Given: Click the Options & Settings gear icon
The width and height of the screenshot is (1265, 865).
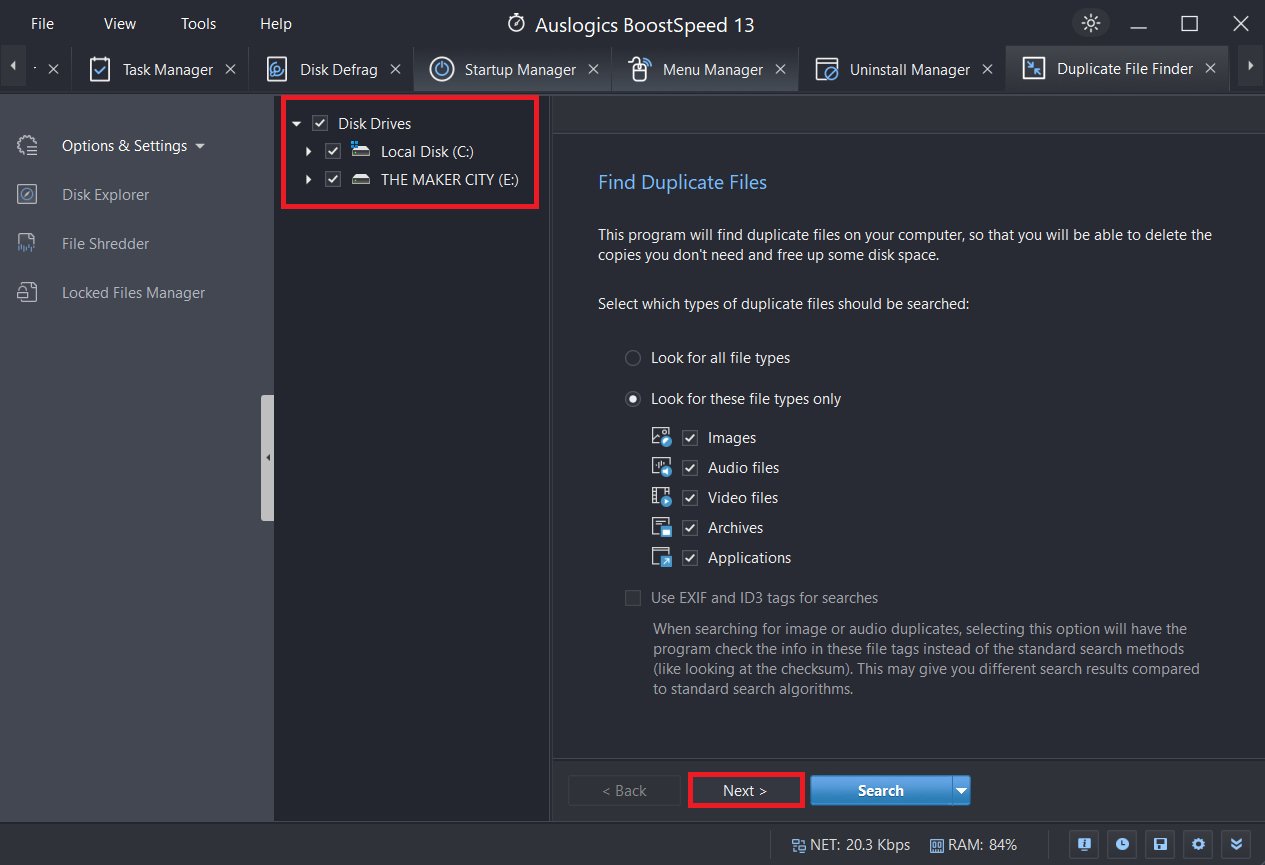Looking at the screenshot, I should [x=28, y=146].
